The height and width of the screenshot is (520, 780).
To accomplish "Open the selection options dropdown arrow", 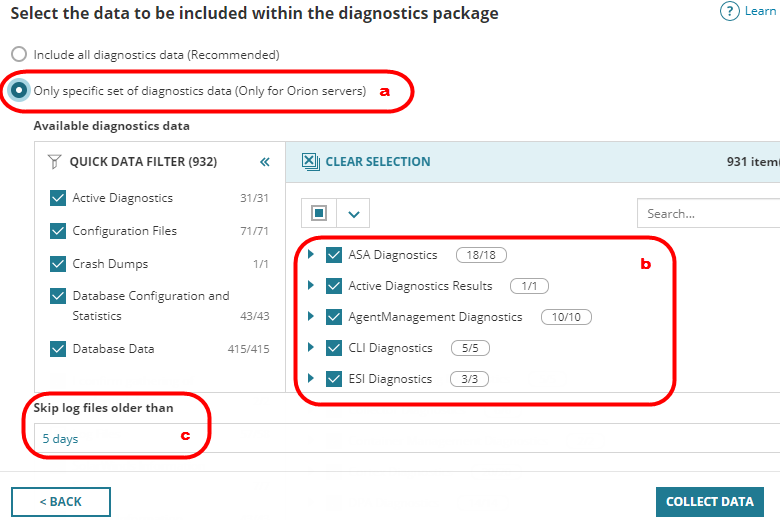I will point(353,213).
